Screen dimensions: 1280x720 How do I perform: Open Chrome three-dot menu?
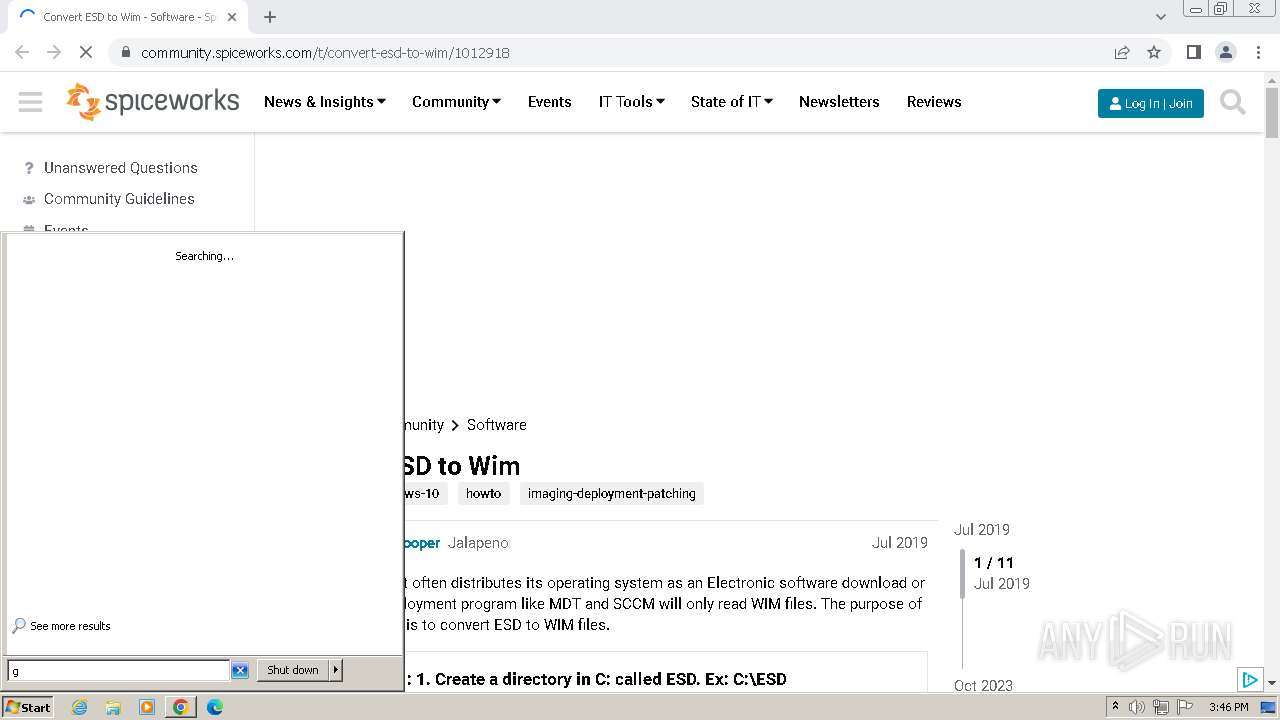coord(1257,52)
